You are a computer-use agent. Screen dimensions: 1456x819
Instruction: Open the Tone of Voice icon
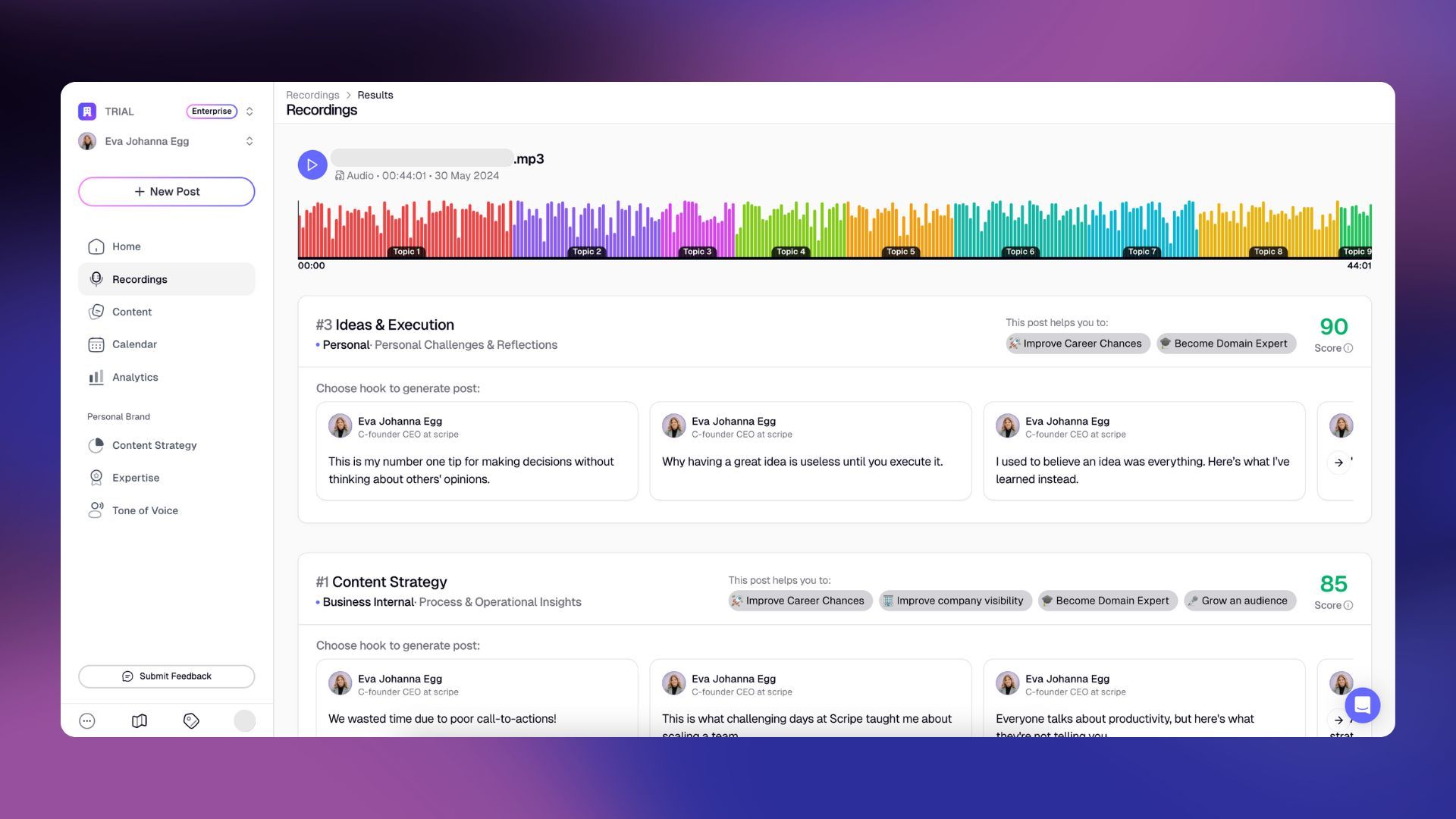tap(96, 510)
